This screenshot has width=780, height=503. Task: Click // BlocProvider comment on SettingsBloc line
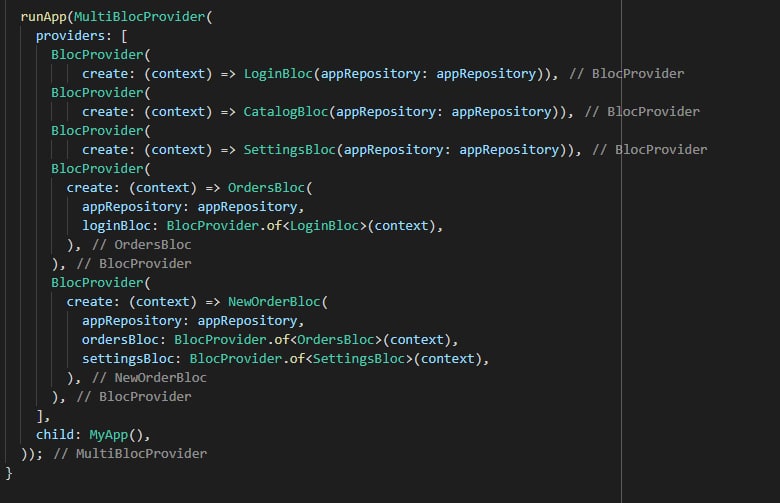click(650, 150)
